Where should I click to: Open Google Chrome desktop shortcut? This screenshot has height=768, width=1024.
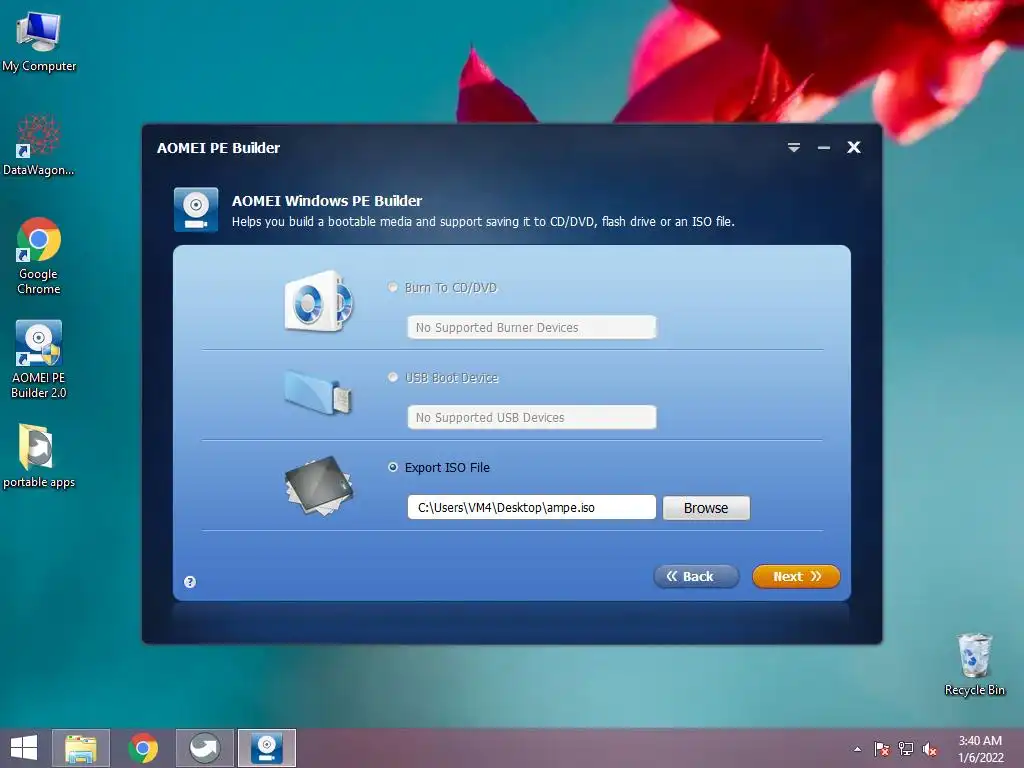[x=39, y=256]
